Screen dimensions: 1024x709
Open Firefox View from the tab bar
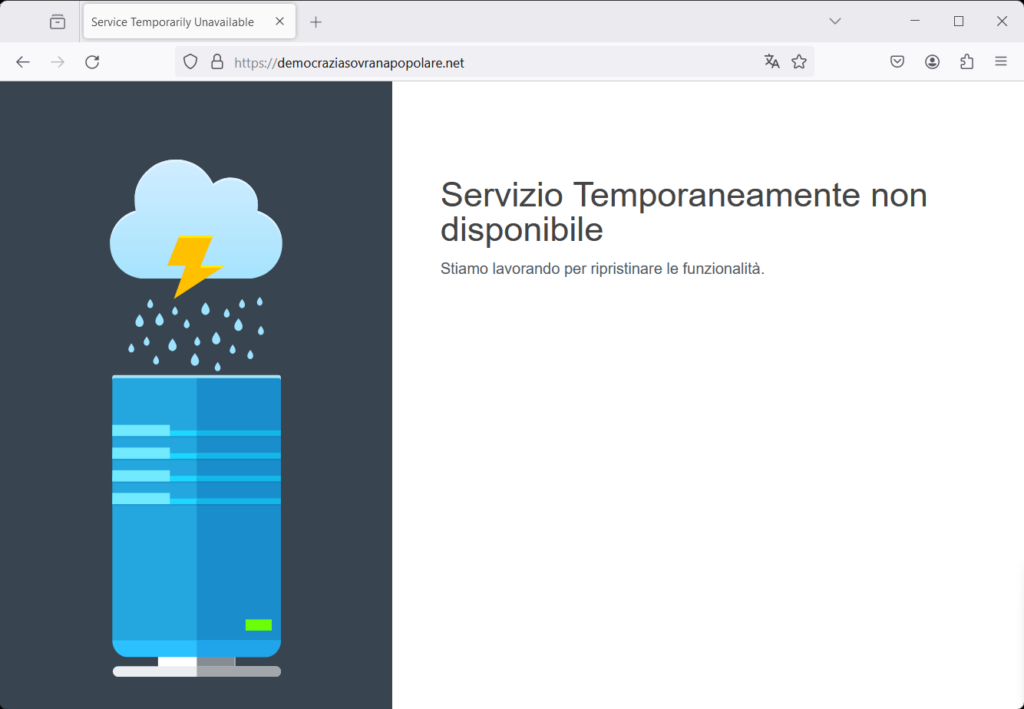point(57,22)
